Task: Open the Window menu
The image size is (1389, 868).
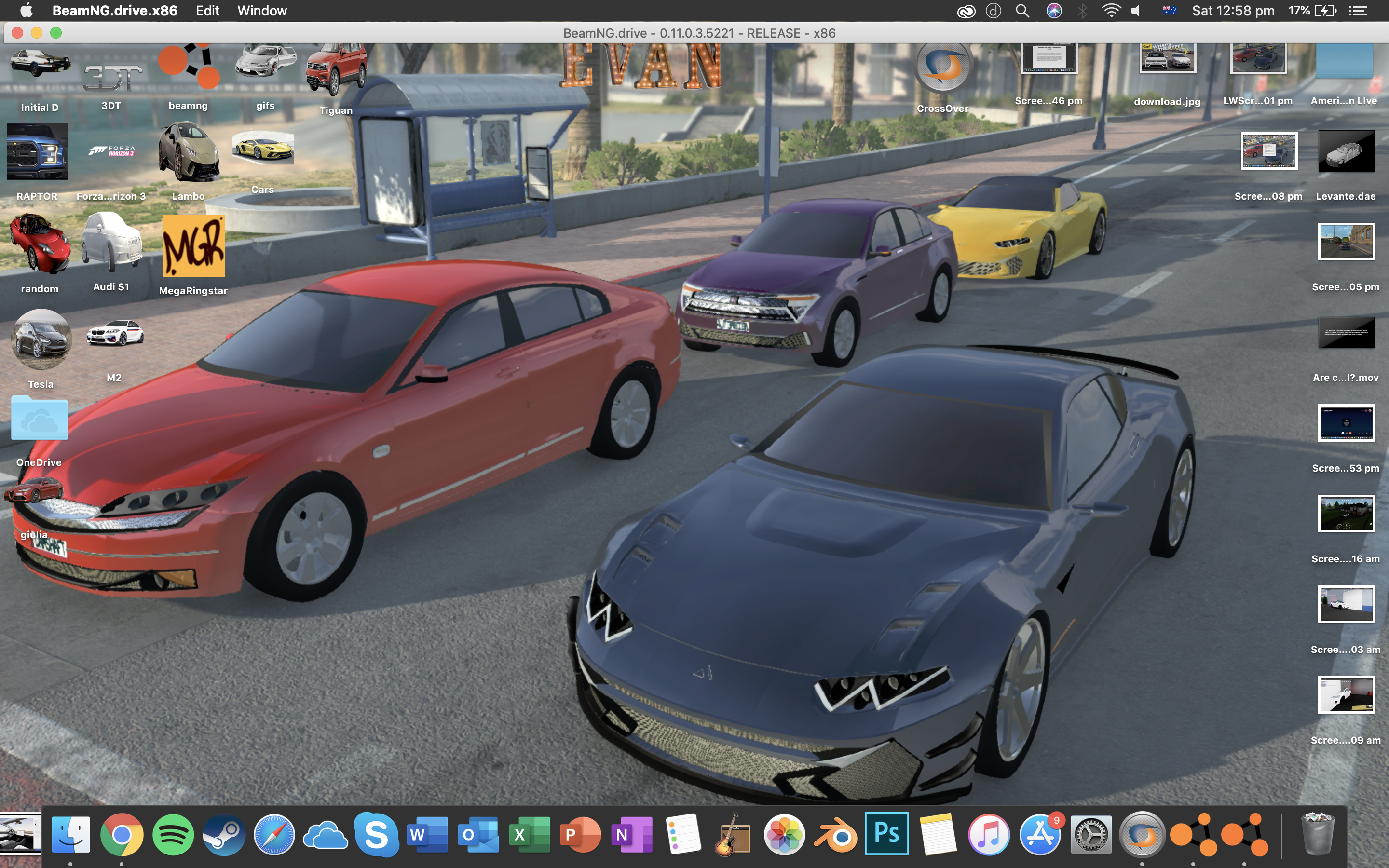Action: click(x=262, y=11)
